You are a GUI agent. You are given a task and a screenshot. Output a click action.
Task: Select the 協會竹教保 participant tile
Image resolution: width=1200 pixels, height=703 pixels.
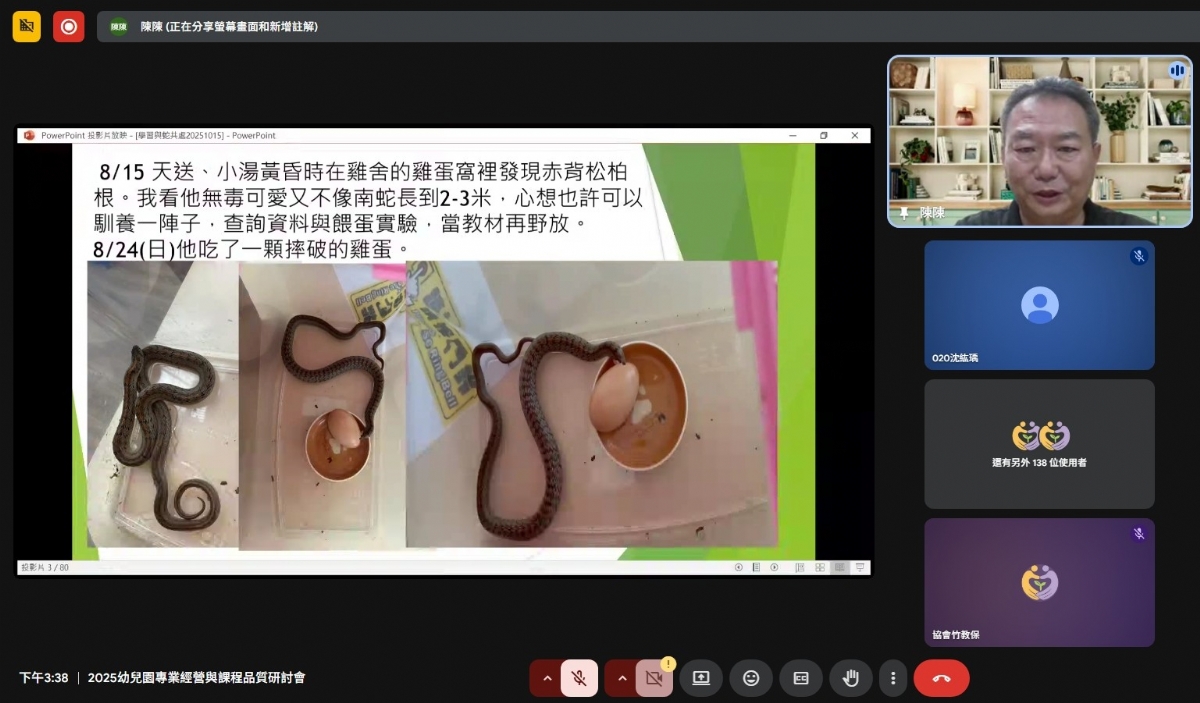[1039, 582]
